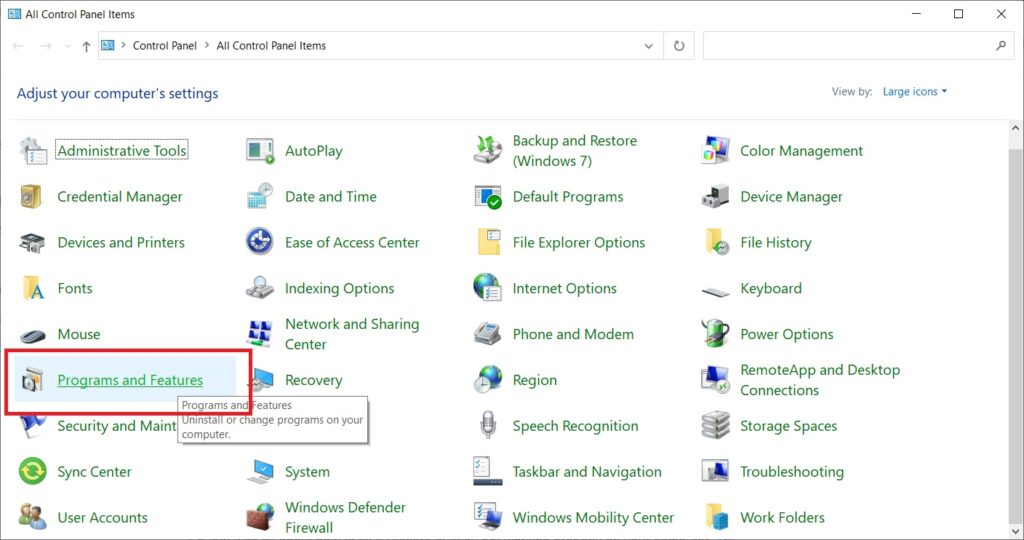Open the Speech Recognition microphone icon
The width and height of the screenshot is (1024, 540).
click(x=488, y=426)
